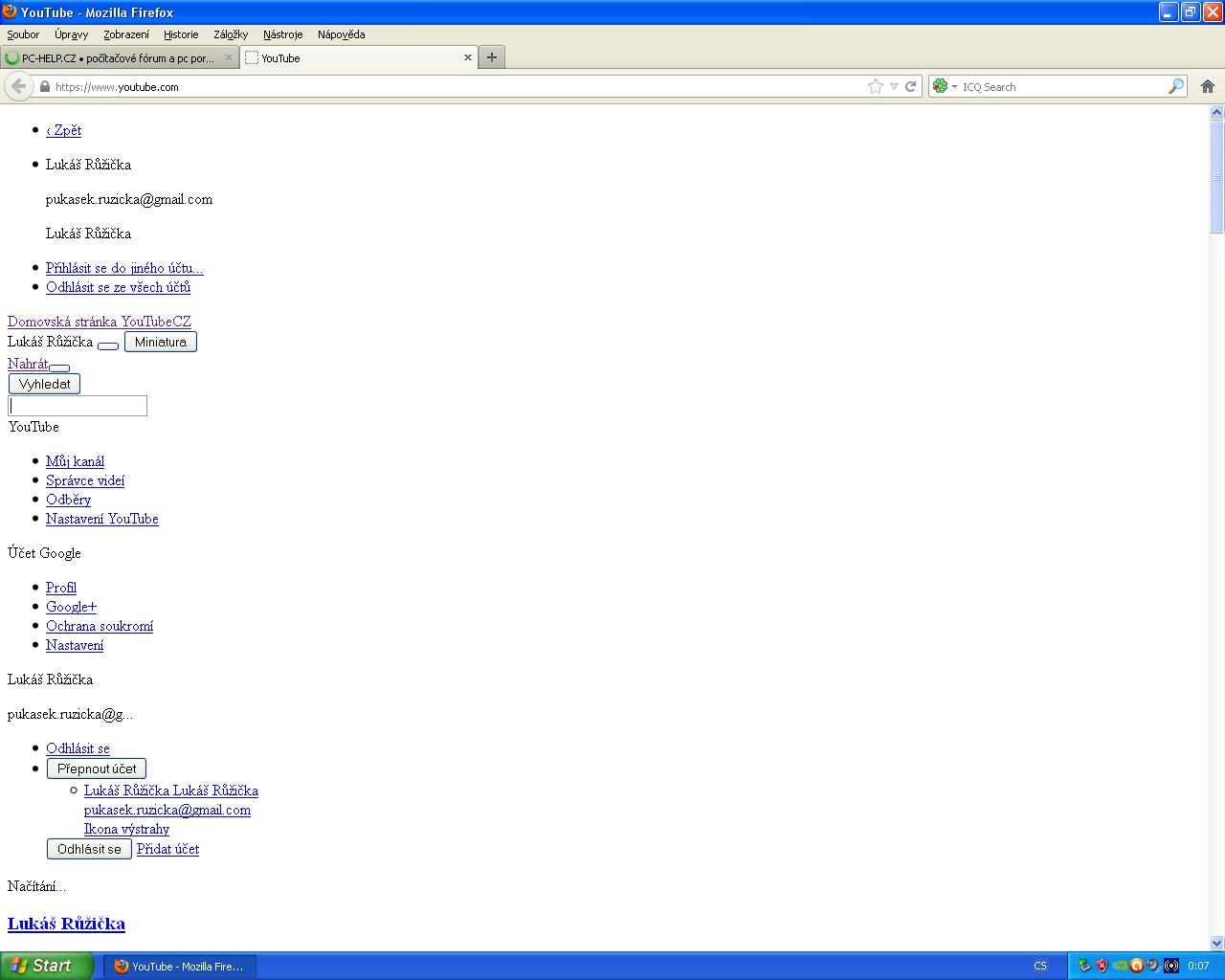Open the bold Lukáš Růžička heading link
Viewport: 1225px width, 980px height.
(66, 924)
